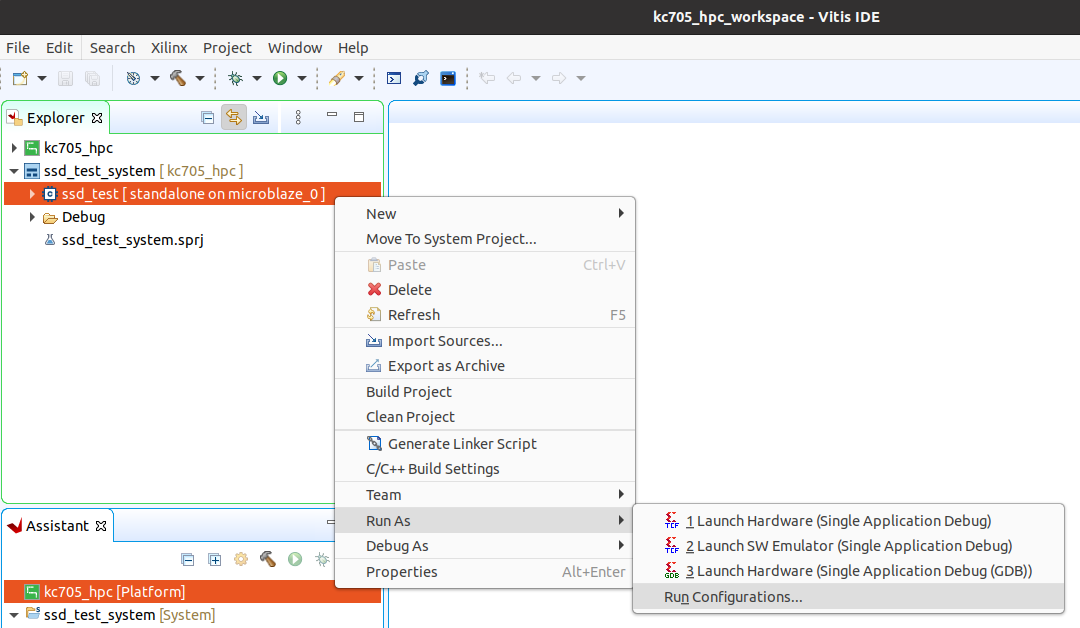Select kc705_hpc platform project in Explorer
This screenshot has width=1080, height=628.
point(78,148)
